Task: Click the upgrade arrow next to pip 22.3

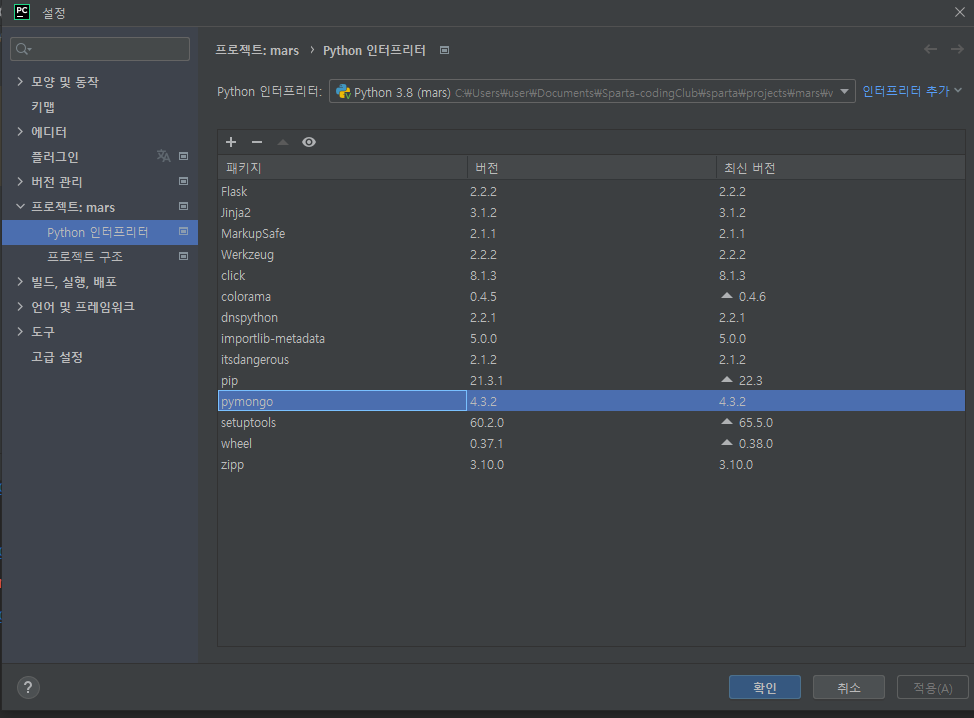Action: pos(727,379)
